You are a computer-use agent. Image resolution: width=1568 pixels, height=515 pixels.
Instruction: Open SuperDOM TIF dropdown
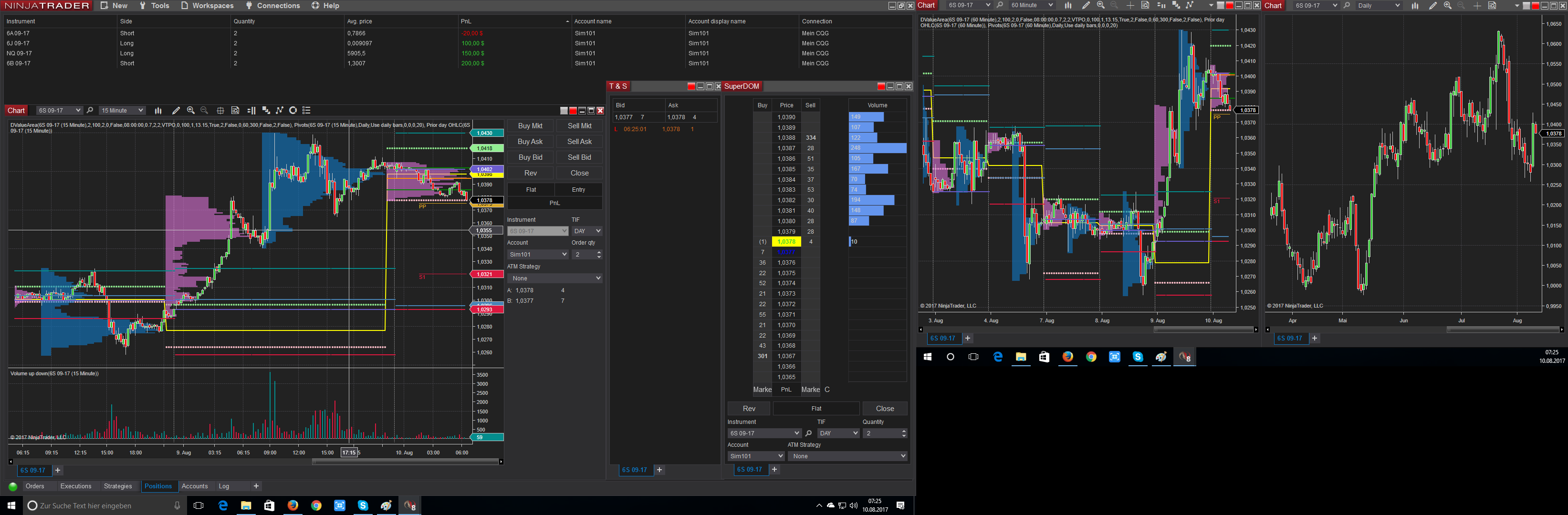click(838, 433)
